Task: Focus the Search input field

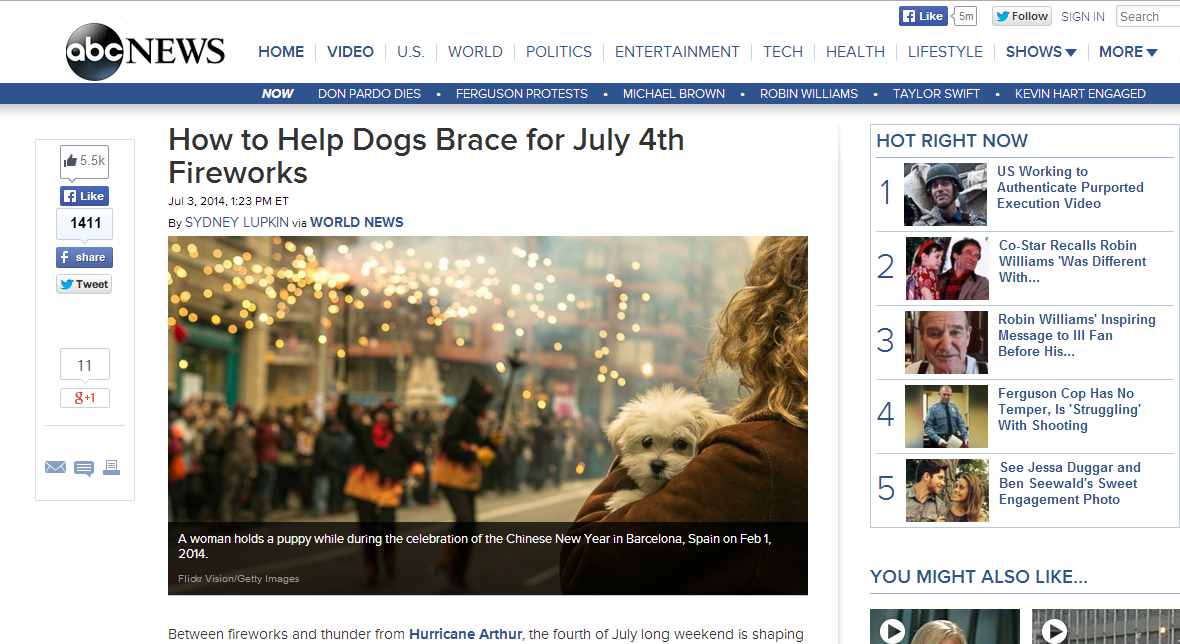Action: (x=1148, y=17)
